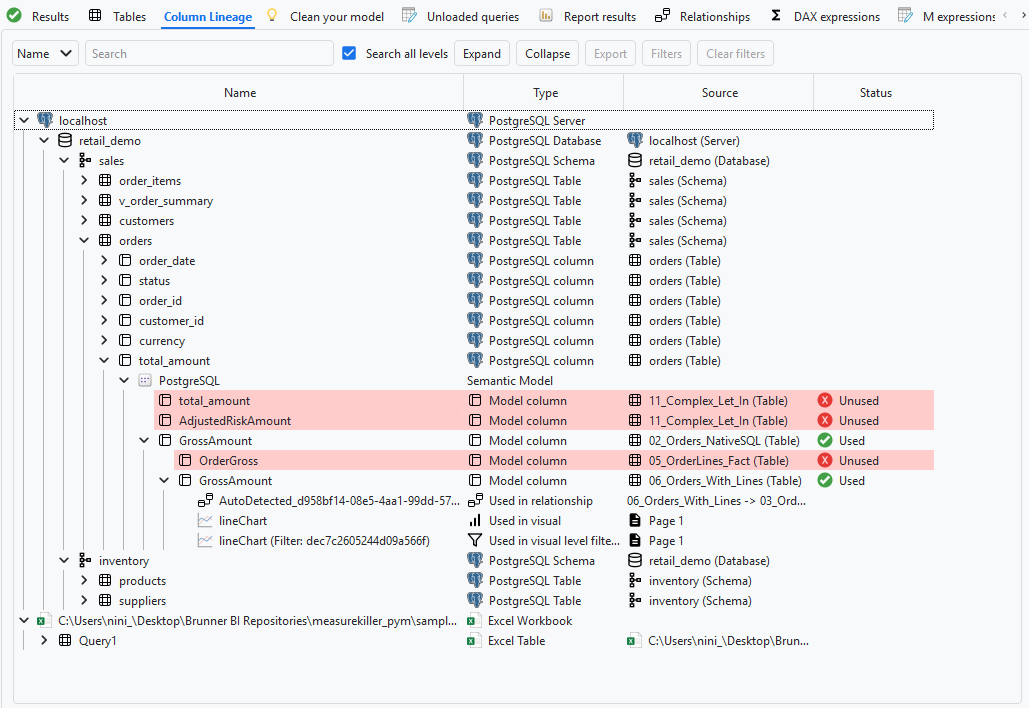Click the sigma DAX expressions icon
Screen dimensions: 1029x708
pyautogui.click(x=776, y=16)
